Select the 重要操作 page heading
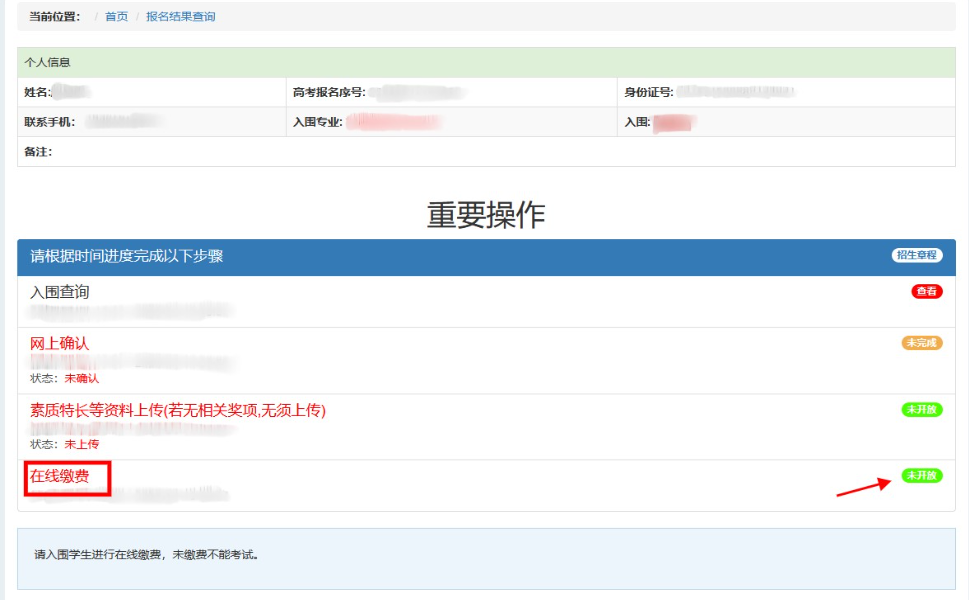 pos(486,215)
